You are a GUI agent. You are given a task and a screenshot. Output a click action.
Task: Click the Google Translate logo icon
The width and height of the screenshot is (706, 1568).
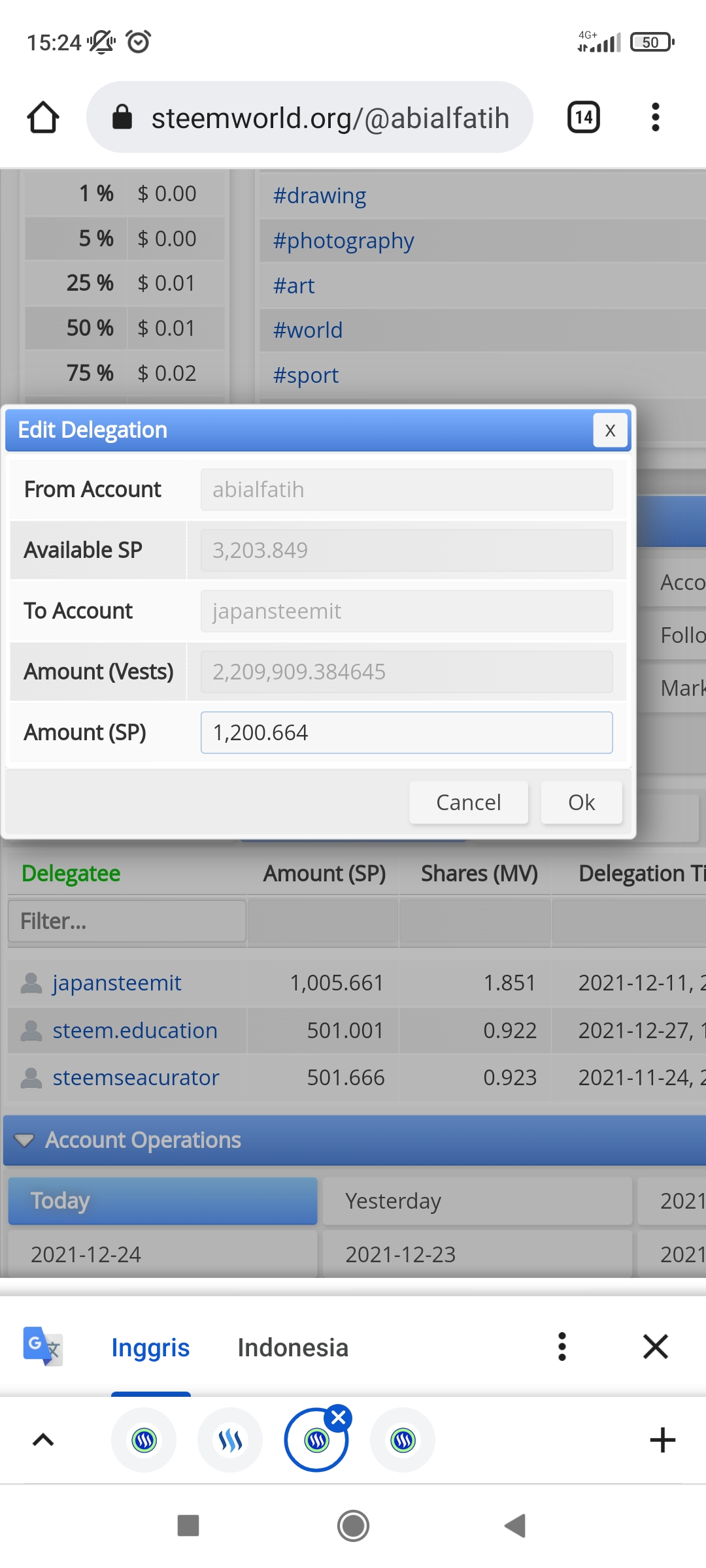42,1347
